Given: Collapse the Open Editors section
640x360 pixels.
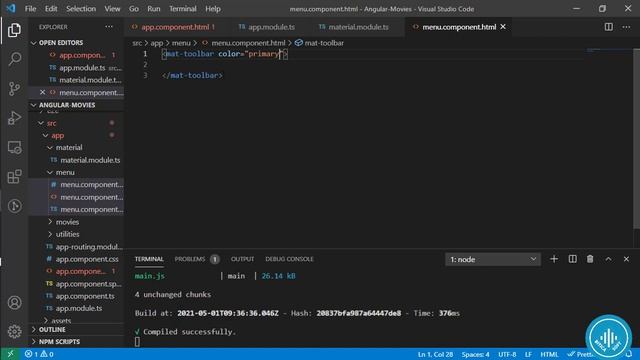Looking at the screenshot, I should coord(76,43).
